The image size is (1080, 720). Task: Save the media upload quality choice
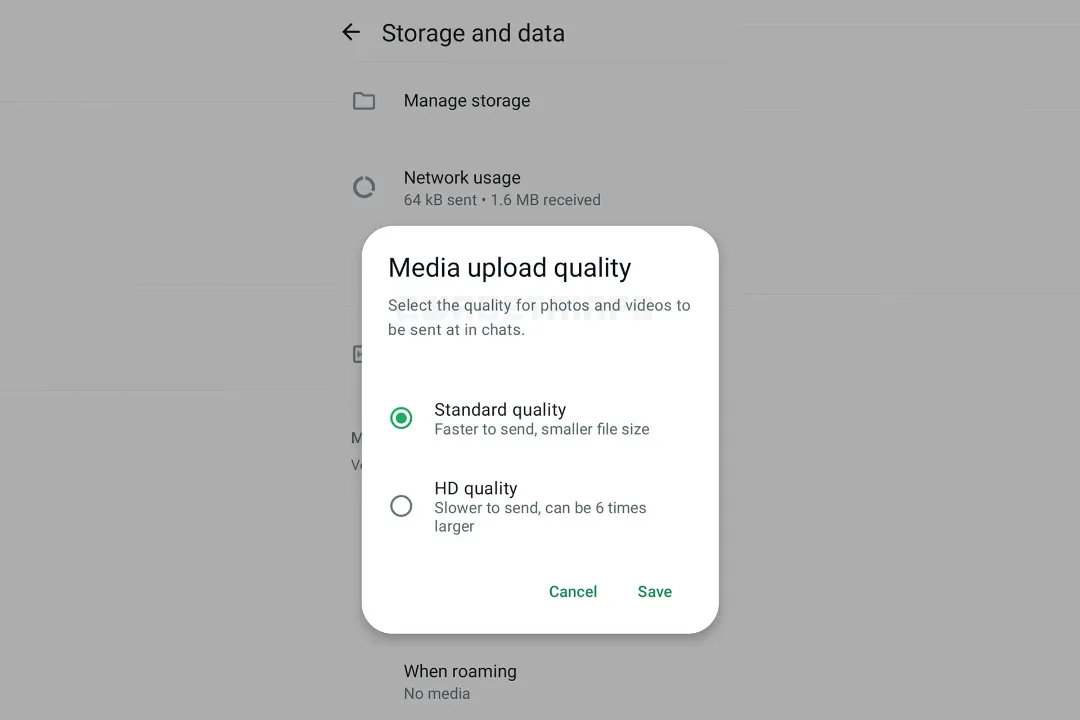coord(654,592)
